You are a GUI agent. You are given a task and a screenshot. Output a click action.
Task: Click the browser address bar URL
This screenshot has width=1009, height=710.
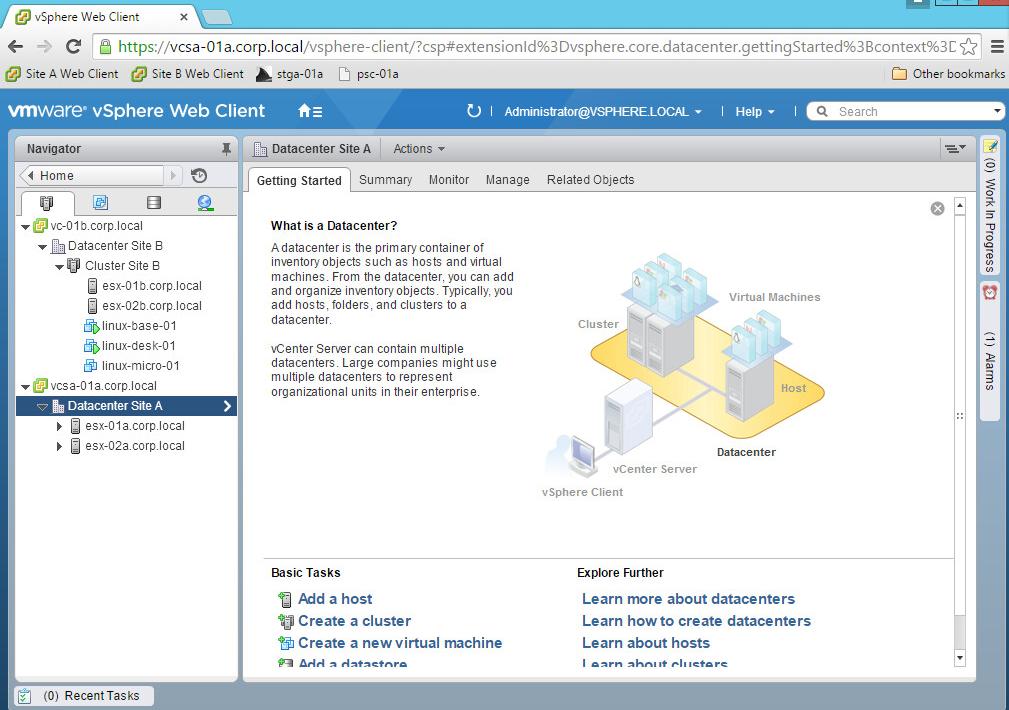click(537, 46)
